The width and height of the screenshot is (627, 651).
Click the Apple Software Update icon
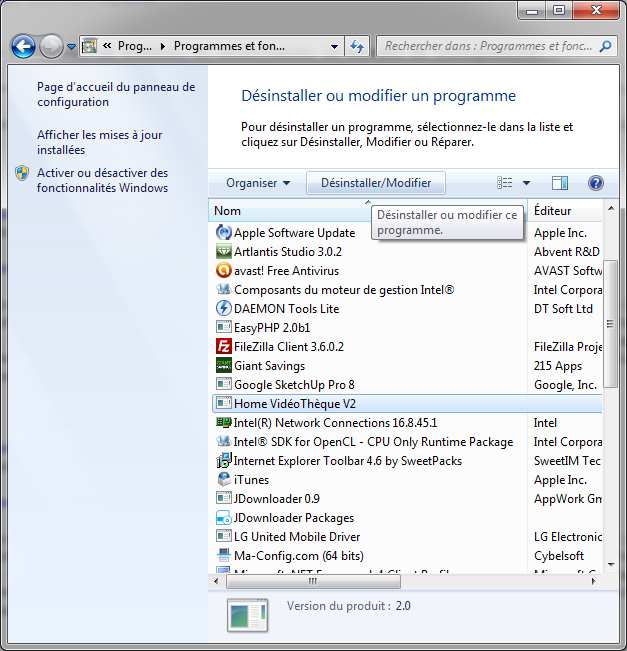pyautogui.click(x=224, y=233)
